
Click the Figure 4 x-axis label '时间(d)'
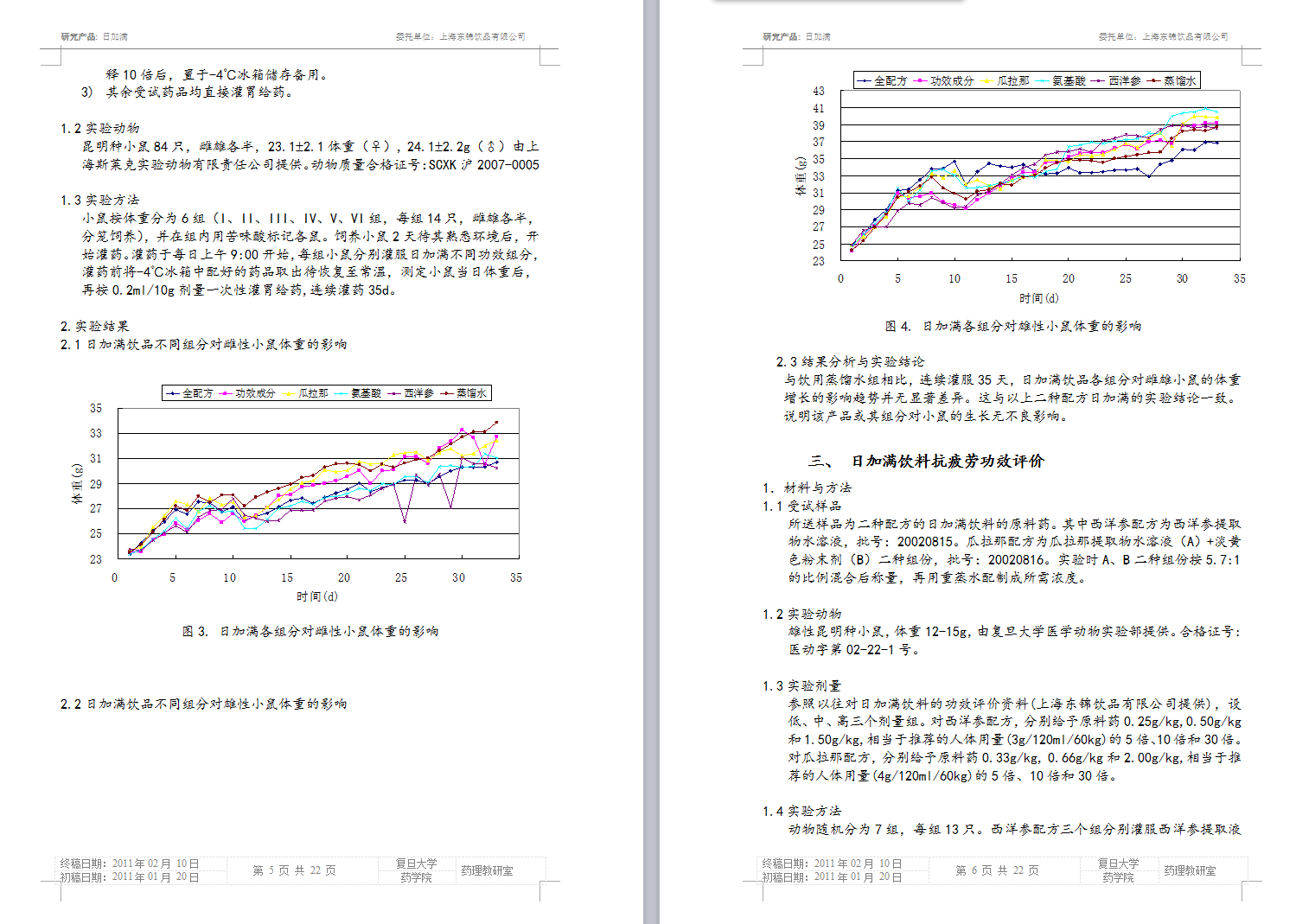click(x=1038, y=298)
